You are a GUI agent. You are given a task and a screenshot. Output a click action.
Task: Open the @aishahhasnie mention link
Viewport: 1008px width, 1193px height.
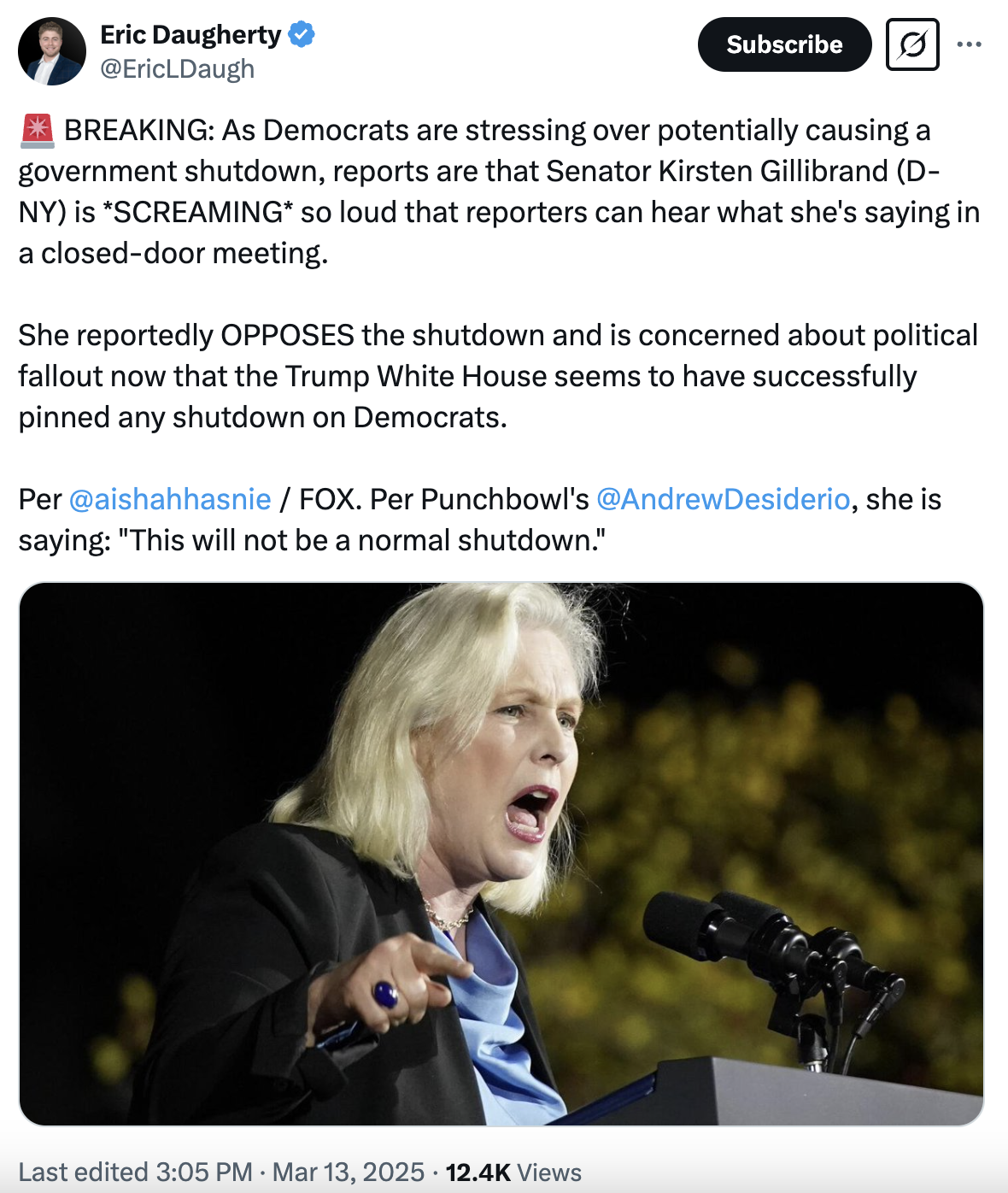tap(170, 499)
